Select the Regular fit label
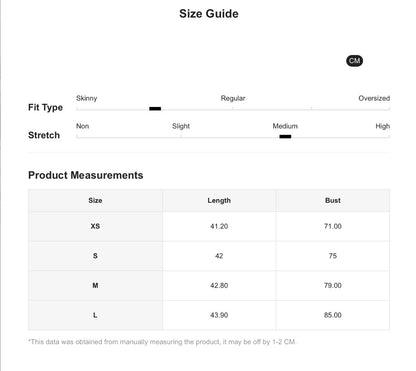The width and height of the screenshot is (416, 371). [x=233, y=98]
